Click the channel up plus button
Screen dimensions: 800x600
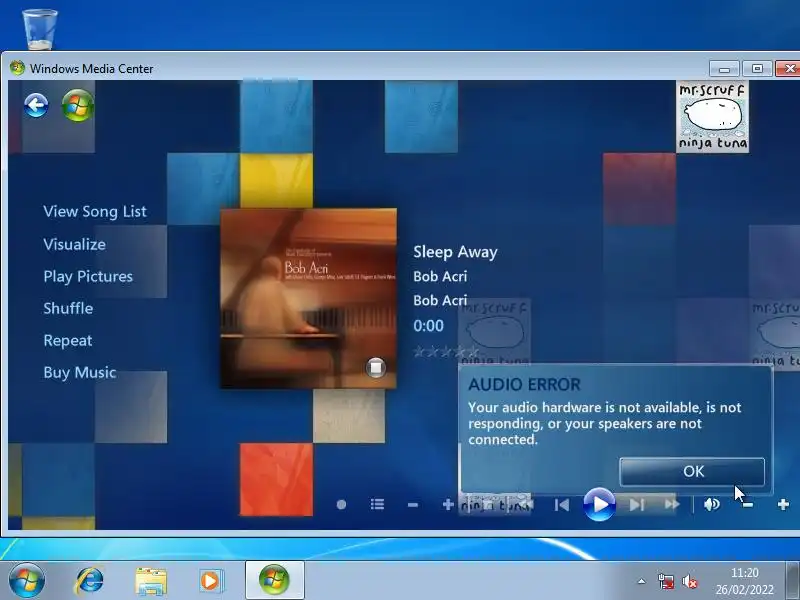(x=448, y=505)
